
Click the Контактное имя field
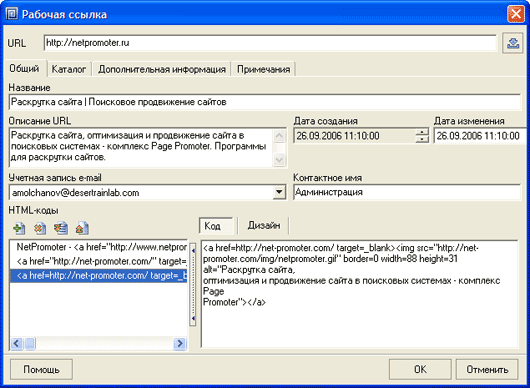click(x=407, y=192)
